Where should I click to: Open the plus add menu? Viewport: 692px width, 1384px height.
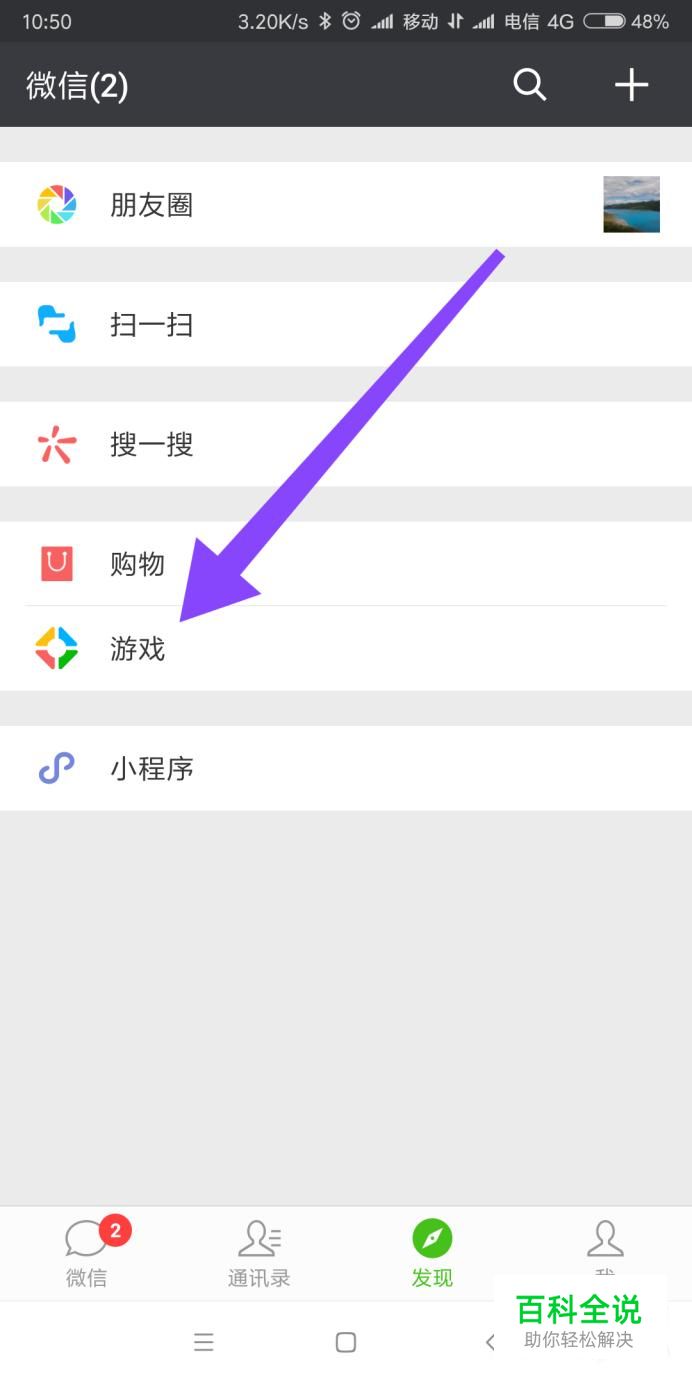pyautogui.click(x=631, y=85)
